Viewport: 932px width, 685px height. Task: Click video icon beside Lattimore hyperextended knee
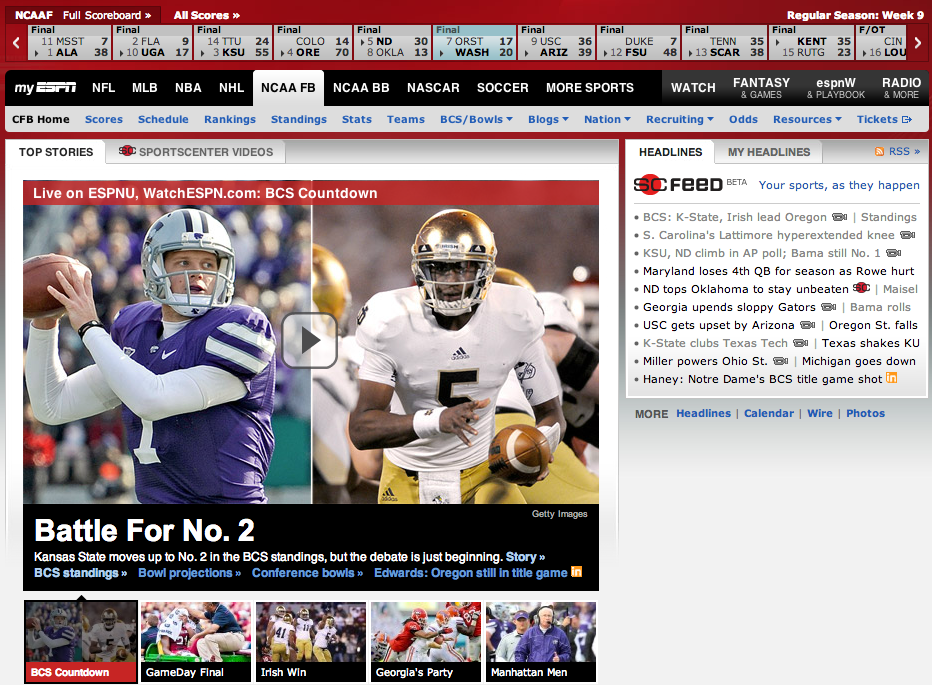(907, 235)
